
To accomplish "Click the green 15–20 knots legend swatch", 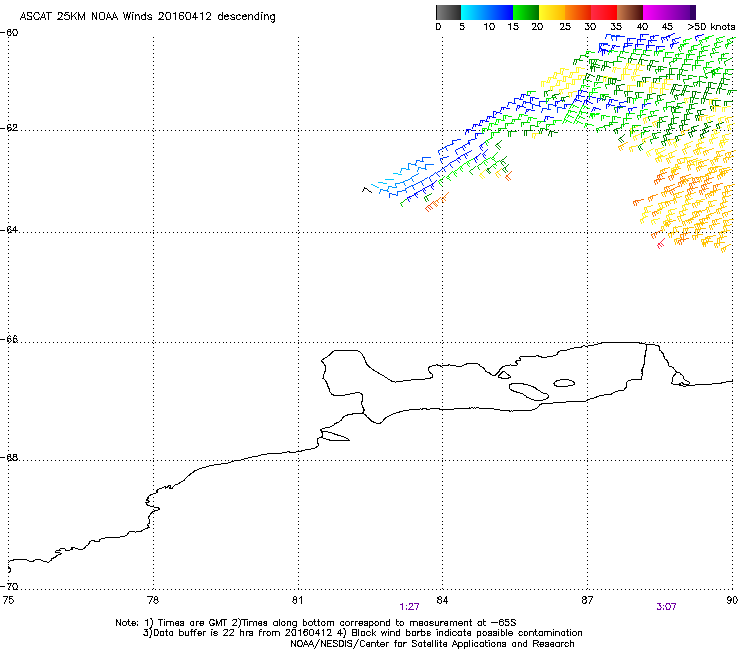I will pyautogui.click(x=526, y=12).
